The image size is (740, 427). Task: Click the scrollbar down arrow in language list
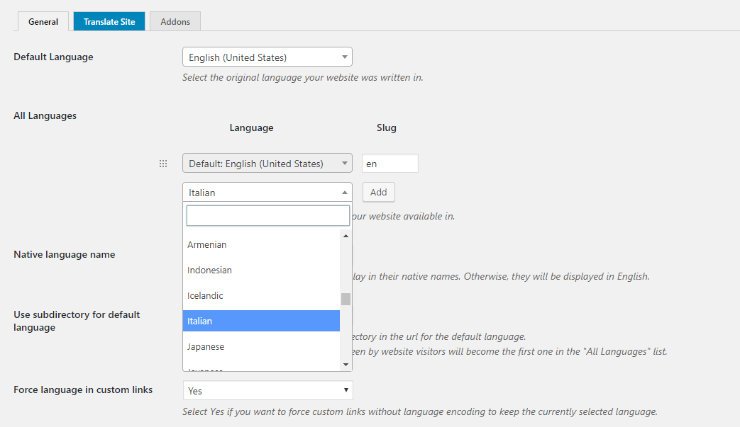tap(346, 365)
